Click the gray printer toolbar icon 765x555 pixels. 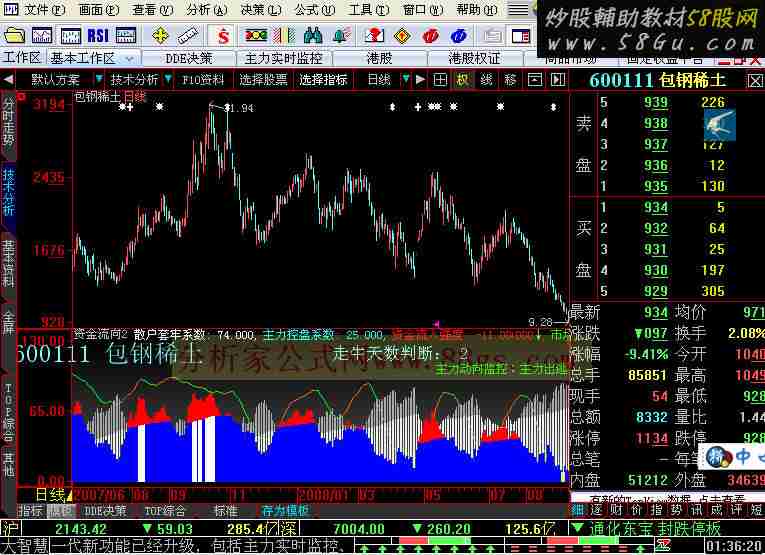coord(492,36)
